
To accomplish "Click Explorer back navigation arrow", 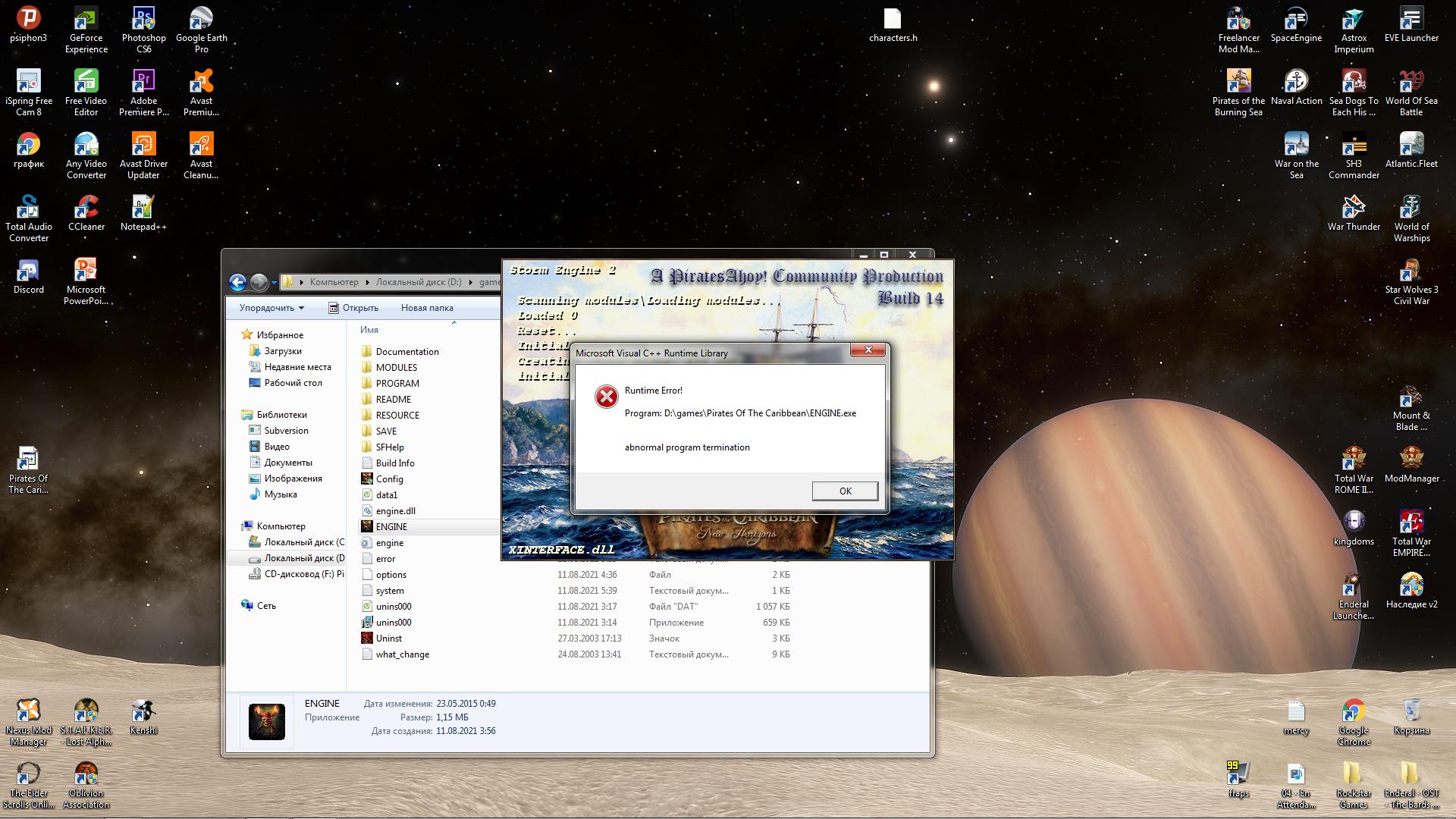I will pos(237,282).
